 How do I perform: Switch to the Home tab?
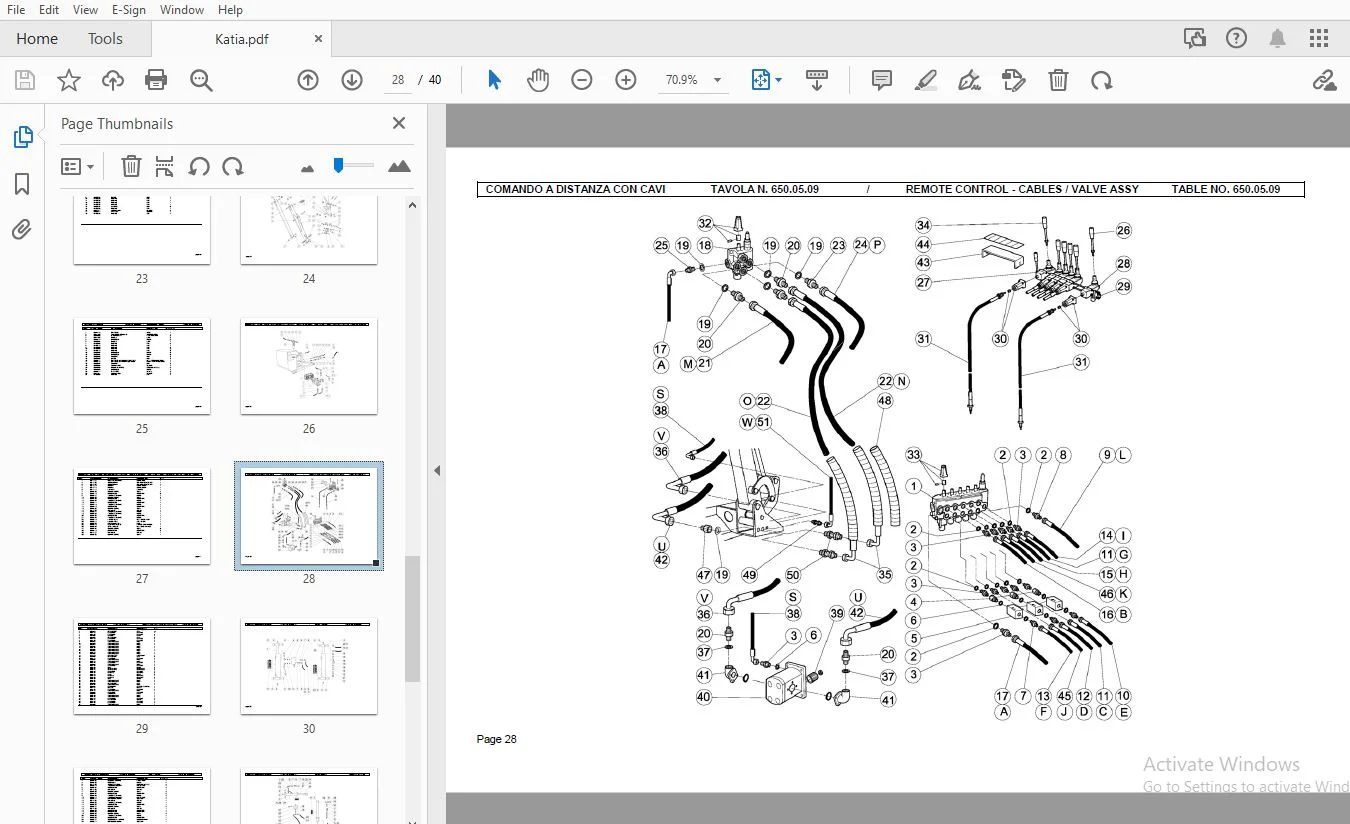(37, 39)
